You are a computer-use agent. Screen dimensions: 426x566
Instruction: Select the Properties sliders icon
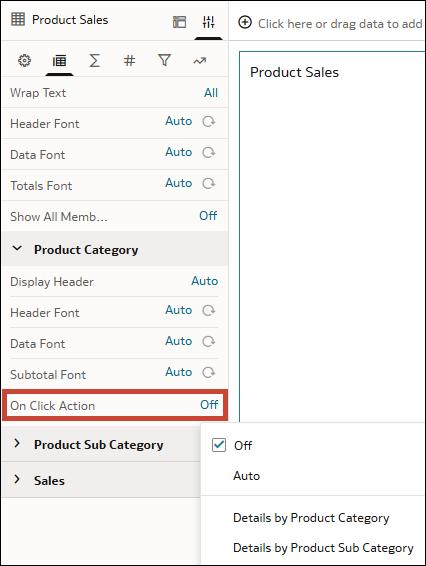pyautogui.click(x=208, y=22)
